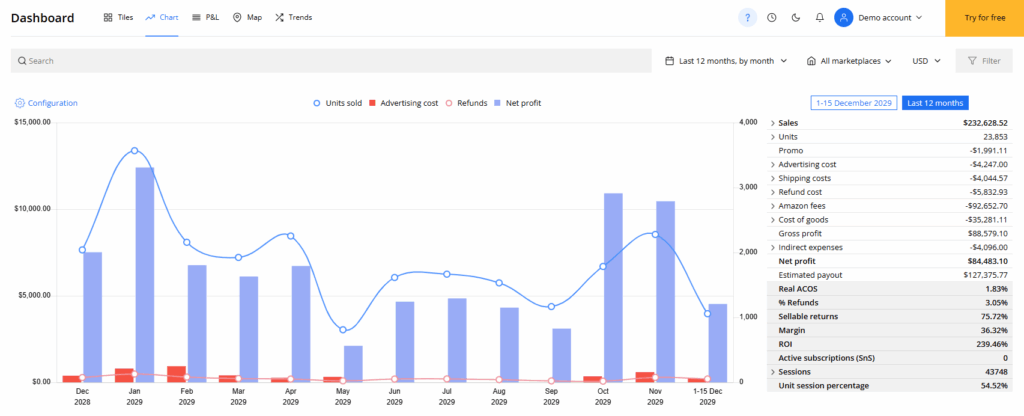The height and width of the screenshot is (416, 1024).
Task: Select the 1-15 December 2029 button
Action: coord(852,103)
